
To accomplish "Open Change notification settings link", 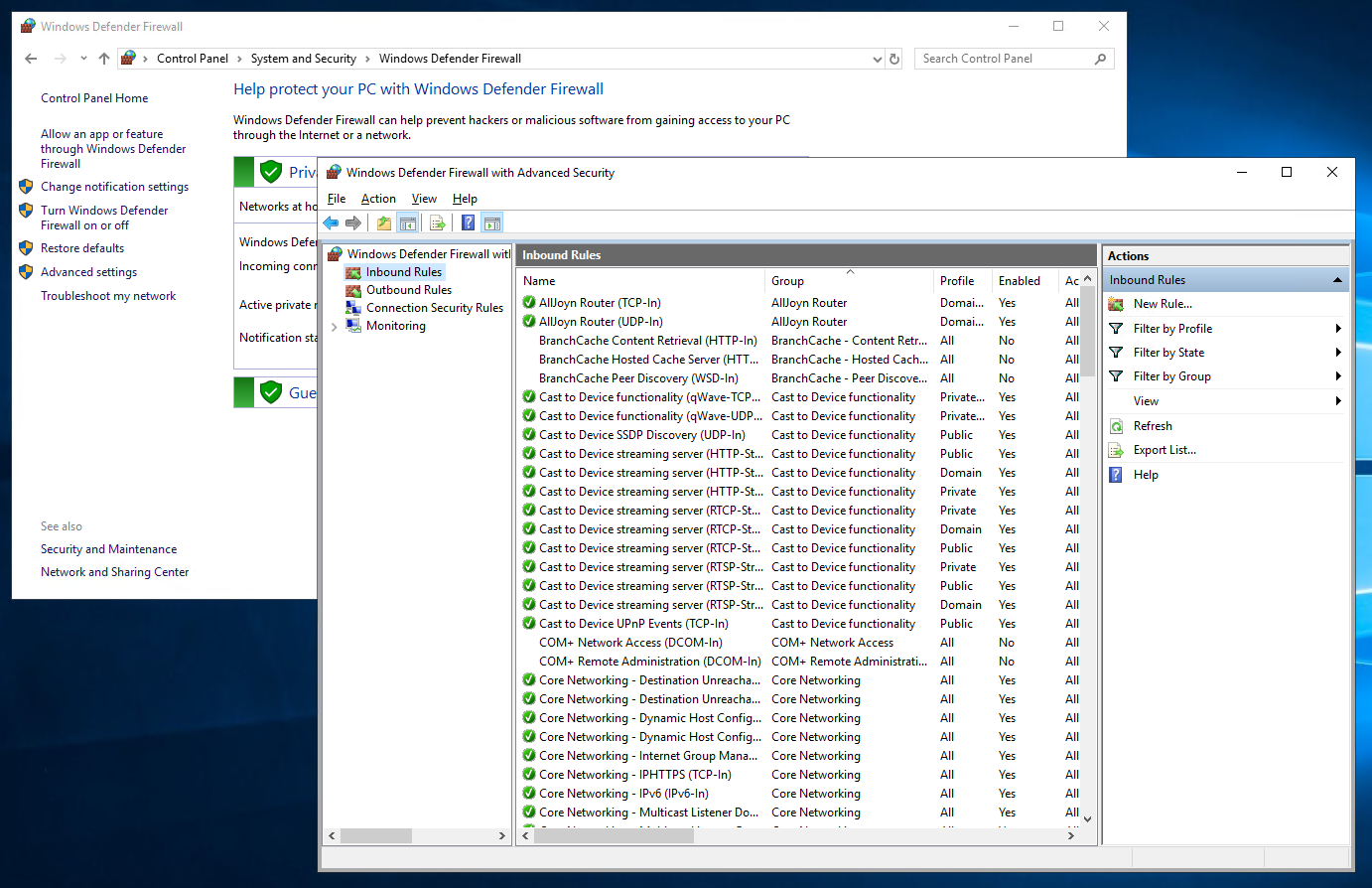I will [x=114, y=187].
